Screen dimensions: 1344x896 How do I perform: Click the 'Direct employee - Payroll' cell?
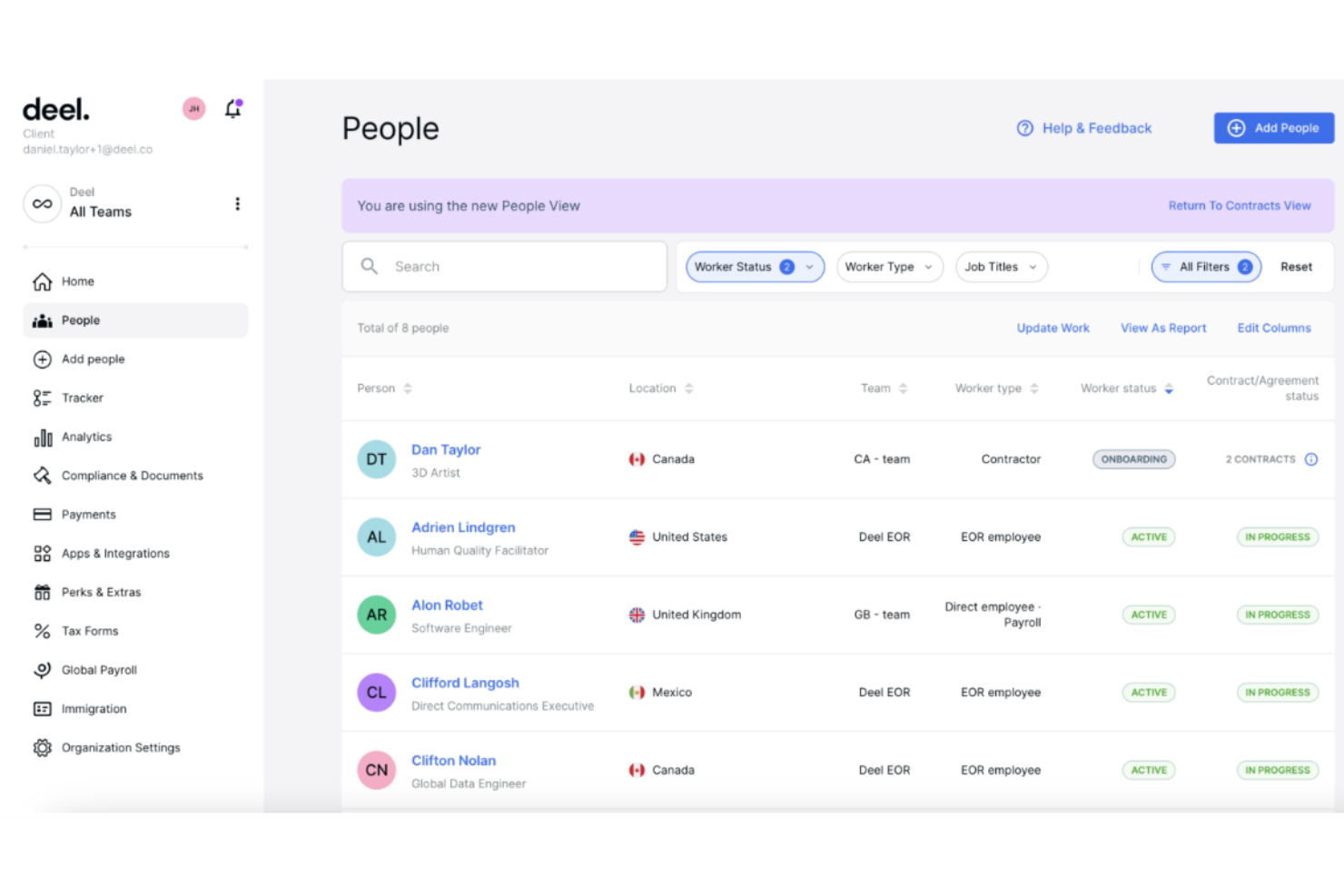pos(993,615)
